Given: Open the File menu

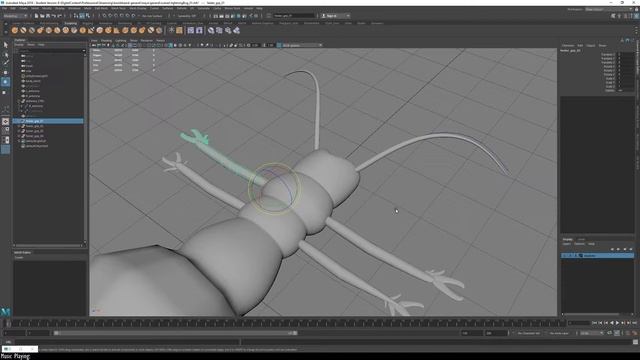Looking at the screenshot, I should coord(4,8).
